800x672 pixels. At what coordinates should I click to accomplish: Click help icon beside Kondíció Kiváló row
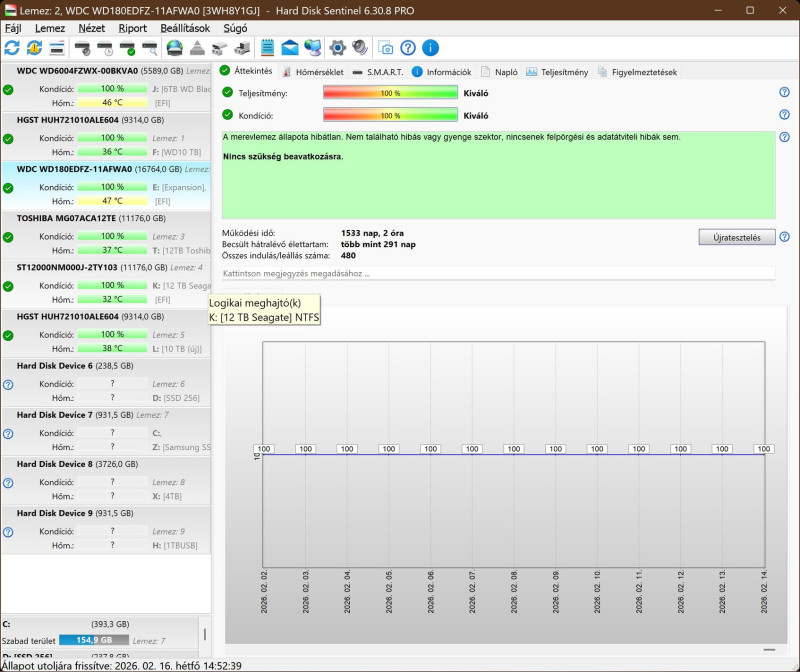coord(784,115)
